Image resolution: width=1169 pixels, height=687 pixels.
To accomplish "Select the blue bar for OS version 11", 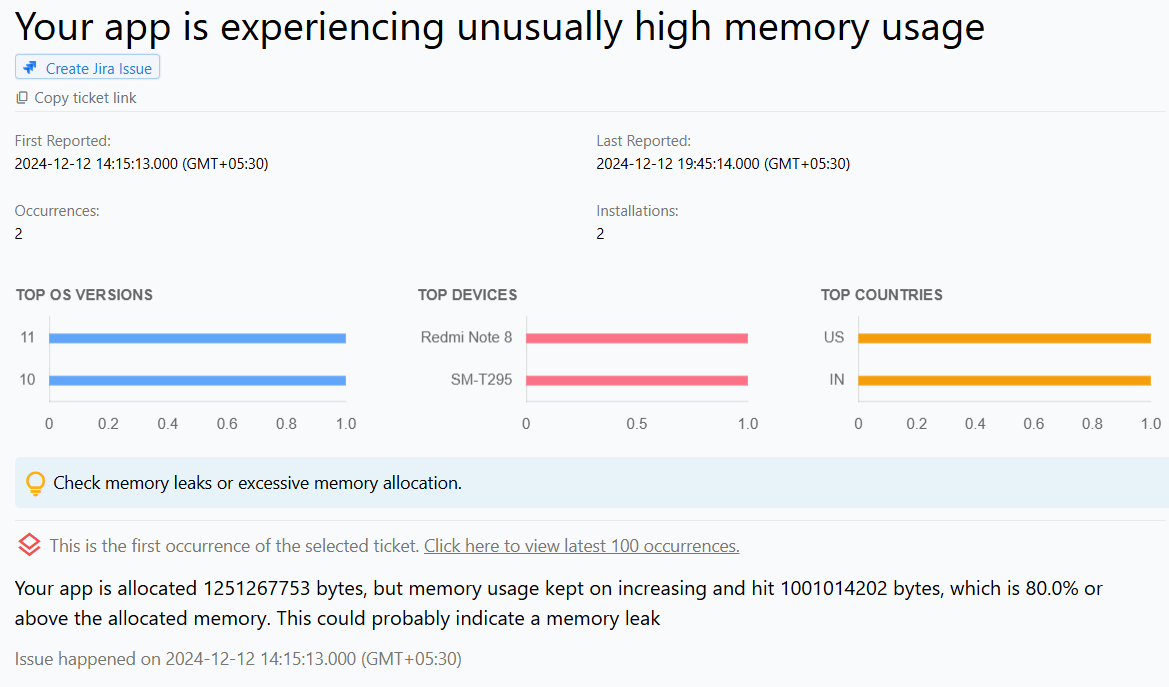I will (197, 337).
